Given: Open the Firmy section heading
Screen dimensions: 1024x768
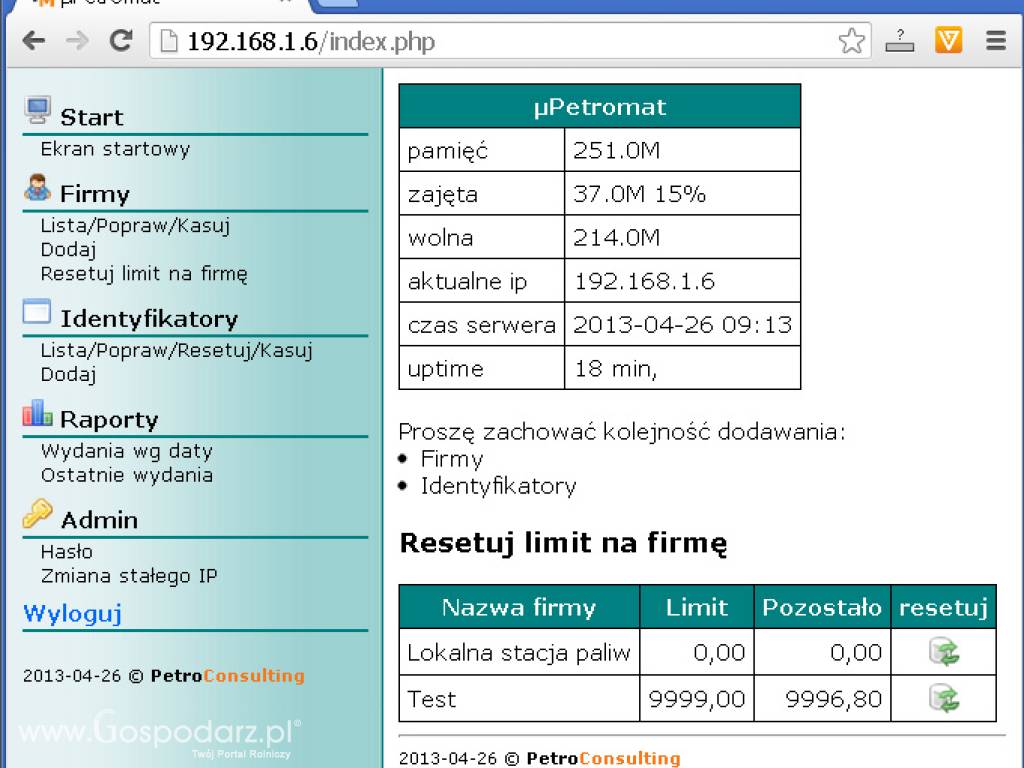Looking at the screenshot, I should [x=95, y=194].
